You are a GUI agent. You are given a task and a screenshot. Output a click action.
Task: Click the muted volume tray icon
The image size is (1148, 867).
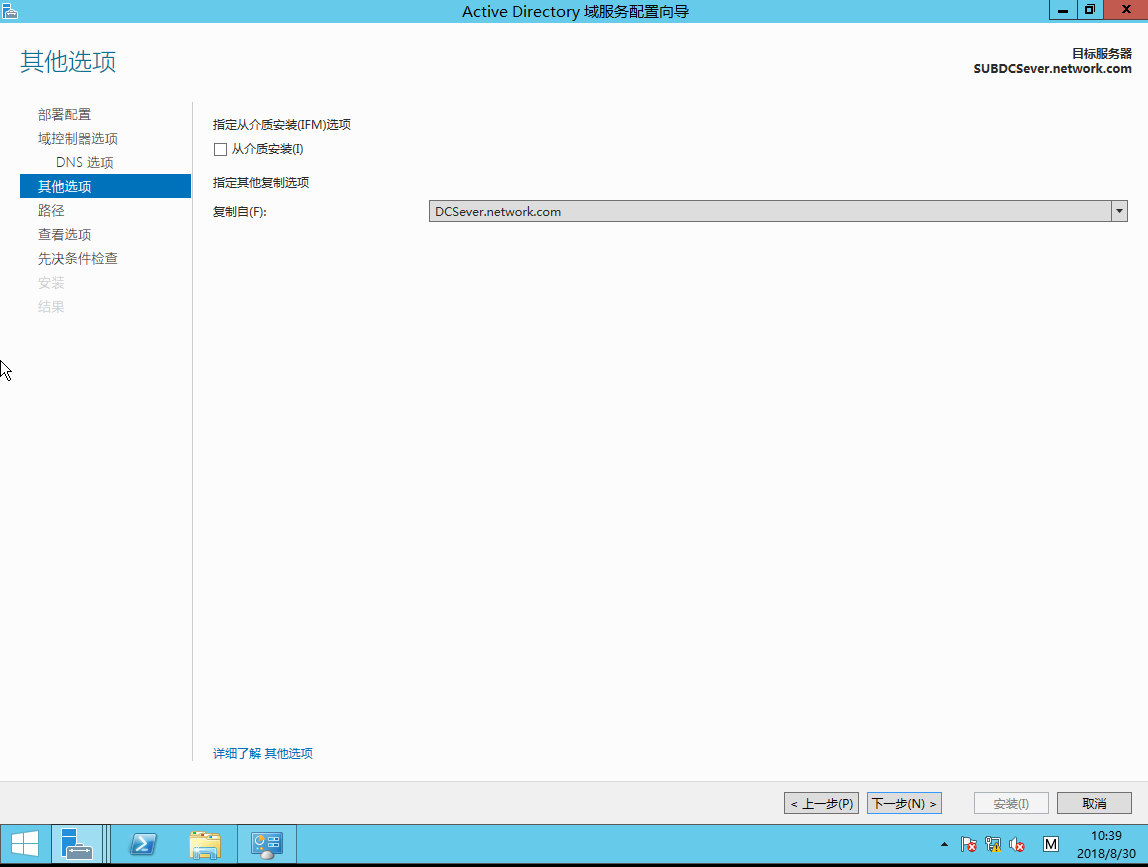tap(1017, 844)
